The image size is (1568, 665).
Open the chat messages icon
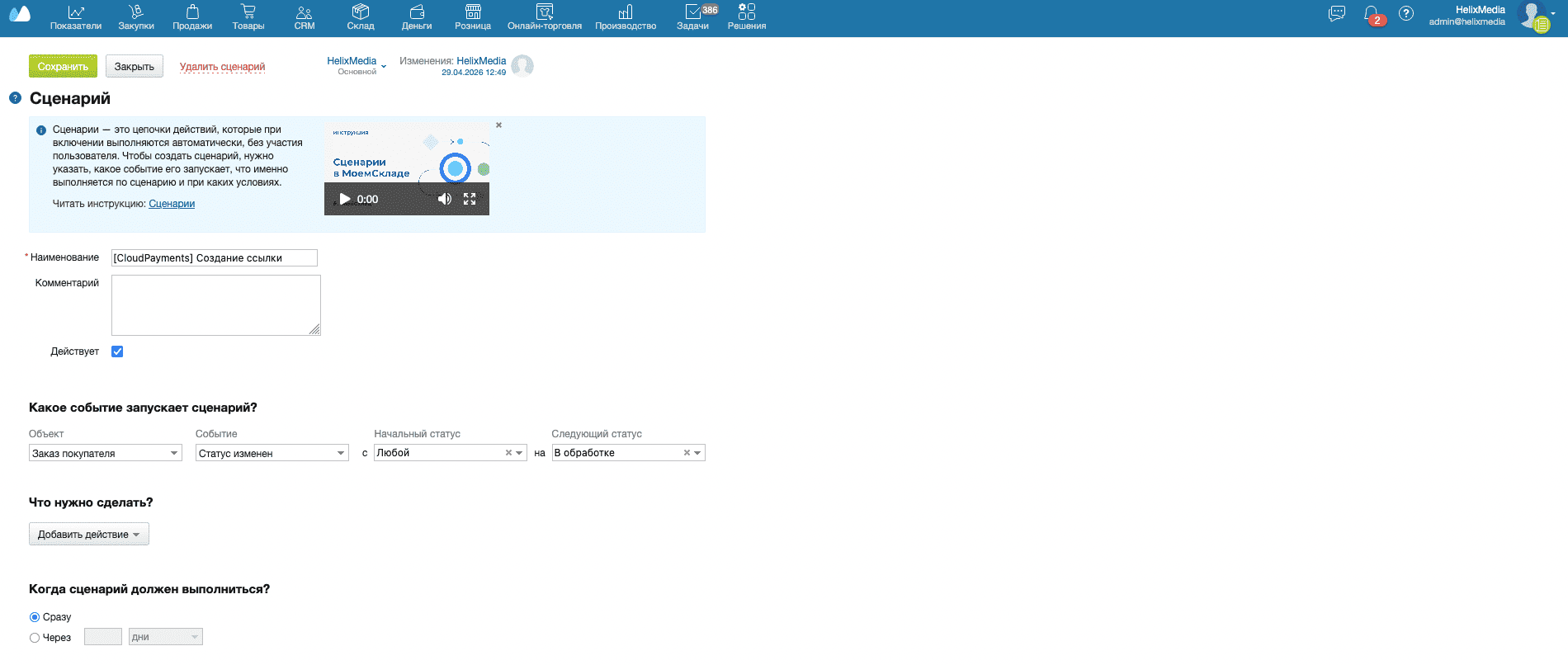1337,14
